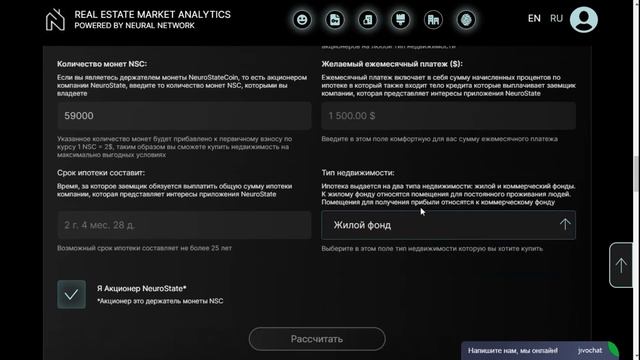The width and height of the screenshot is (640, 360).
Task: Toggle 'Я Акционер NeuroState' checkbox
Action: tap(71, 294)
